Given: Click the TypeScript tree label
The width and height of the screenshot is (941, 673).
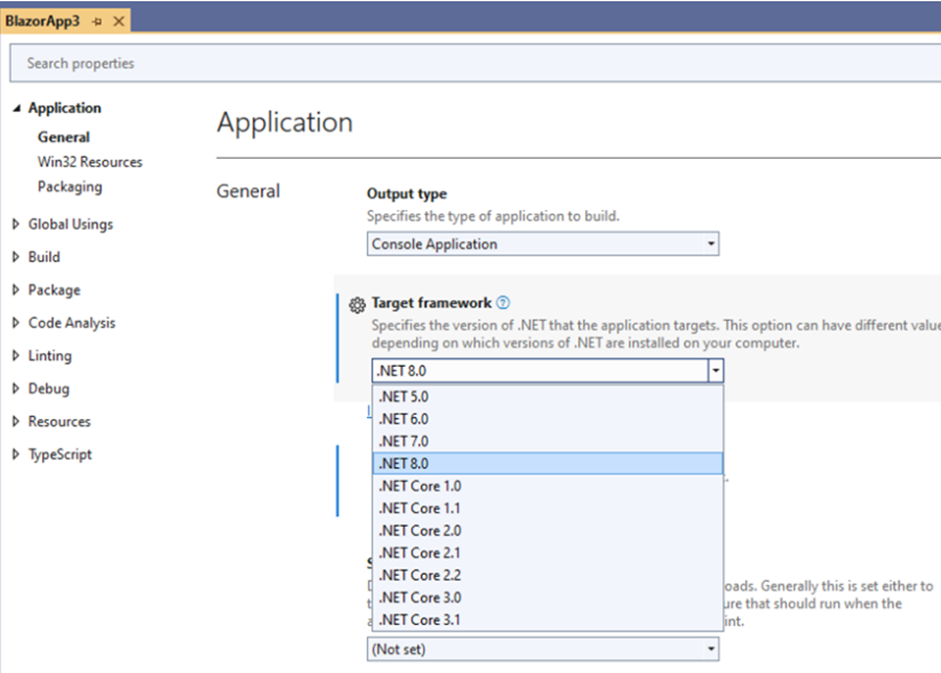Looking at the screenshot, I should pos(60,454).
